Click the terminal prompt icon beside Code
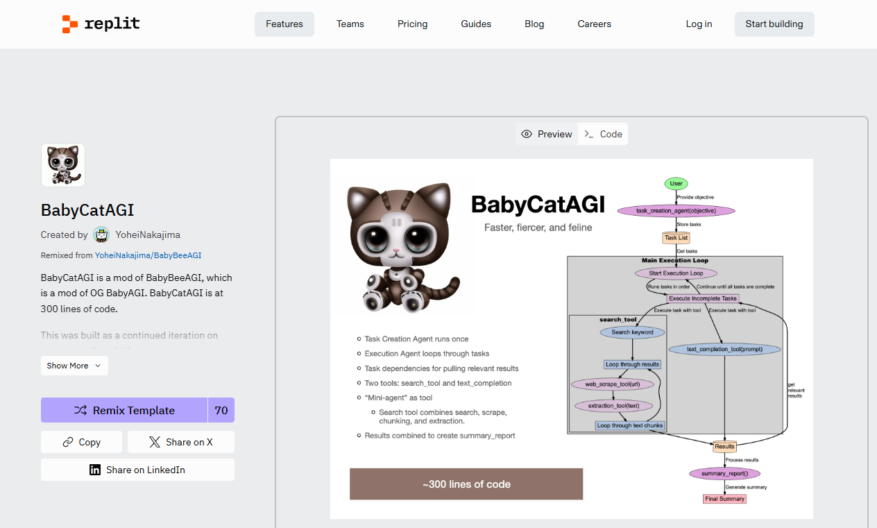Viewport: 877px width, 528px height. (588, 134)
